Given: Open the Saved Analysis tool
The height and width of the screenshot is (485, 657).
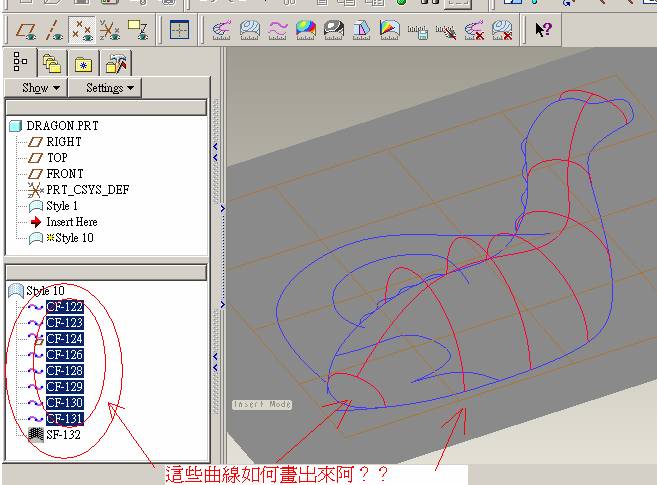Looking at the screenshot, I should (x=418, y=31).
